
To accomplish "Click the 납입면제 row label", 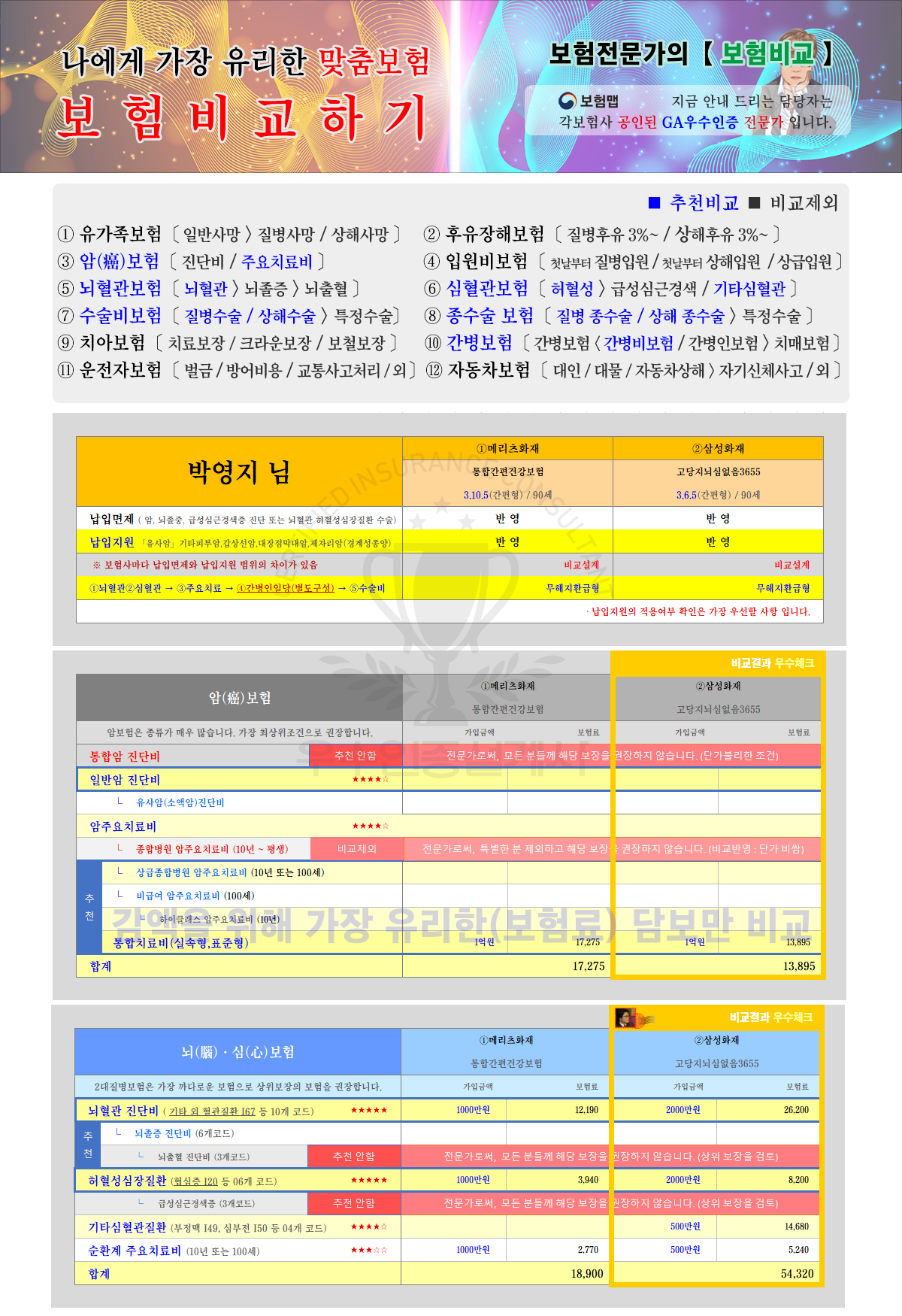I will point(111,519).
